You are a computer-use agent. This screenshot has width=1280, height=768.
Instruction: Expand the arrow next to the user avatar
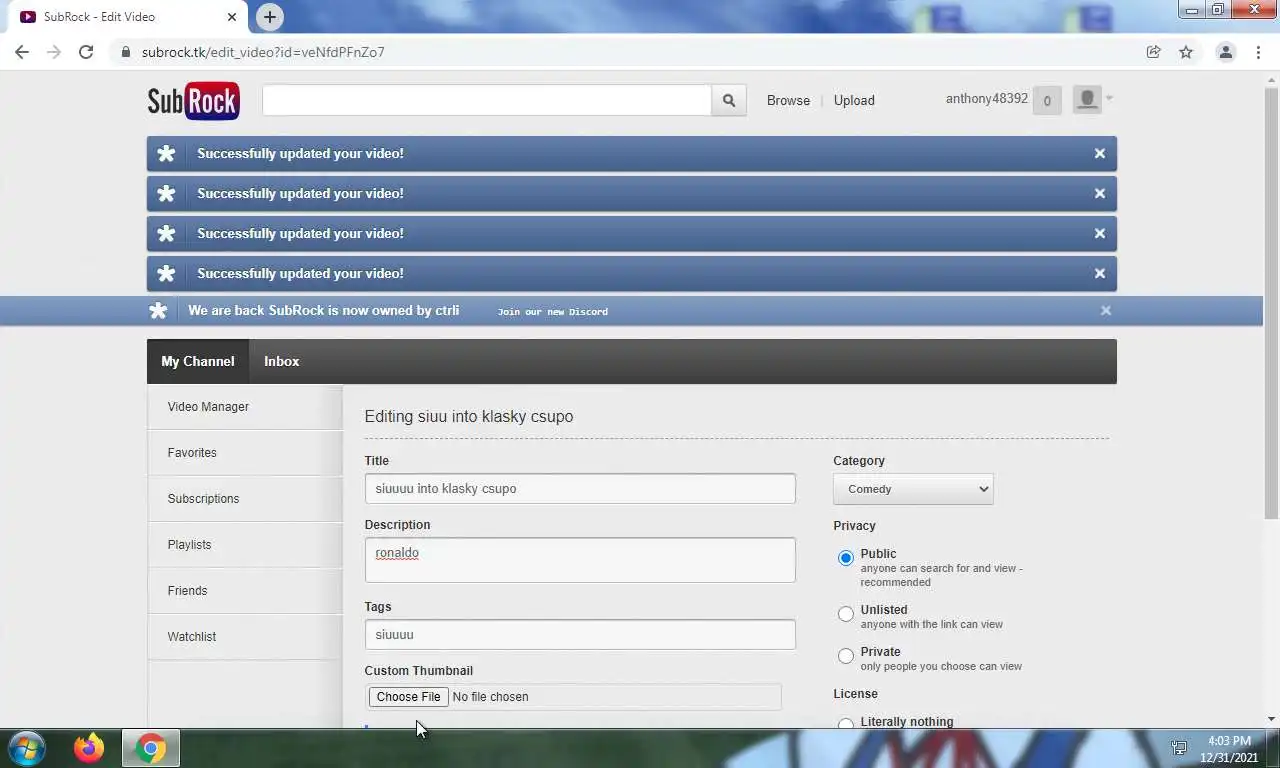pyautogui.click(x=1109, y=98)
